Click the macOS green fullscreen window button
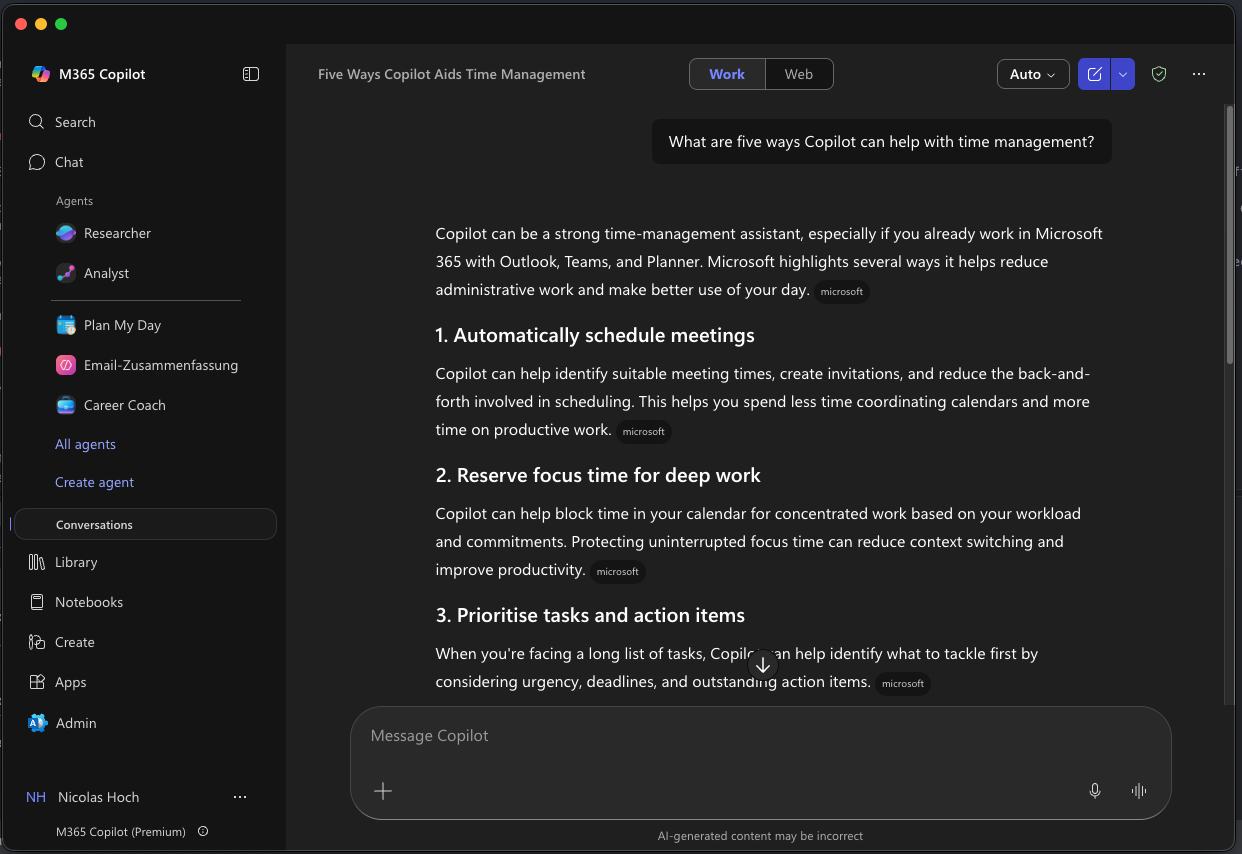 (61, 23)
